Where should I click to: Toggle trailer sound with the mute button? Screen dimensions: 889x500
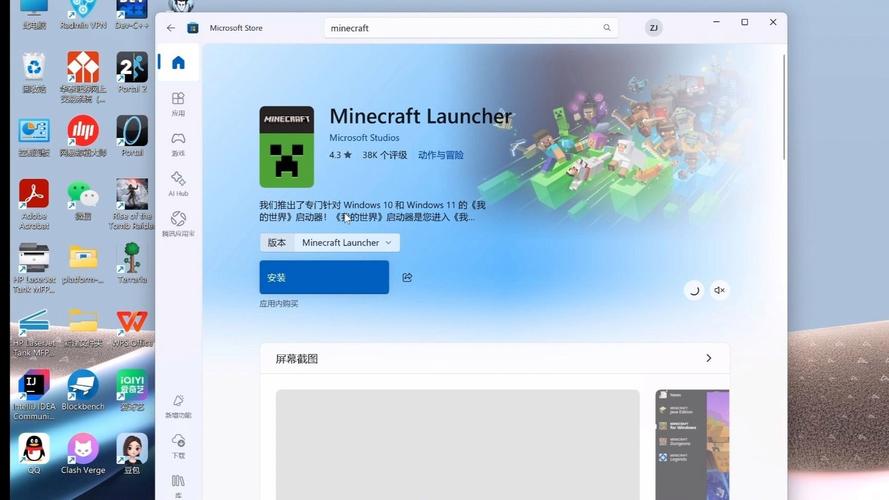pyautogui.click(x=719, y=290)
